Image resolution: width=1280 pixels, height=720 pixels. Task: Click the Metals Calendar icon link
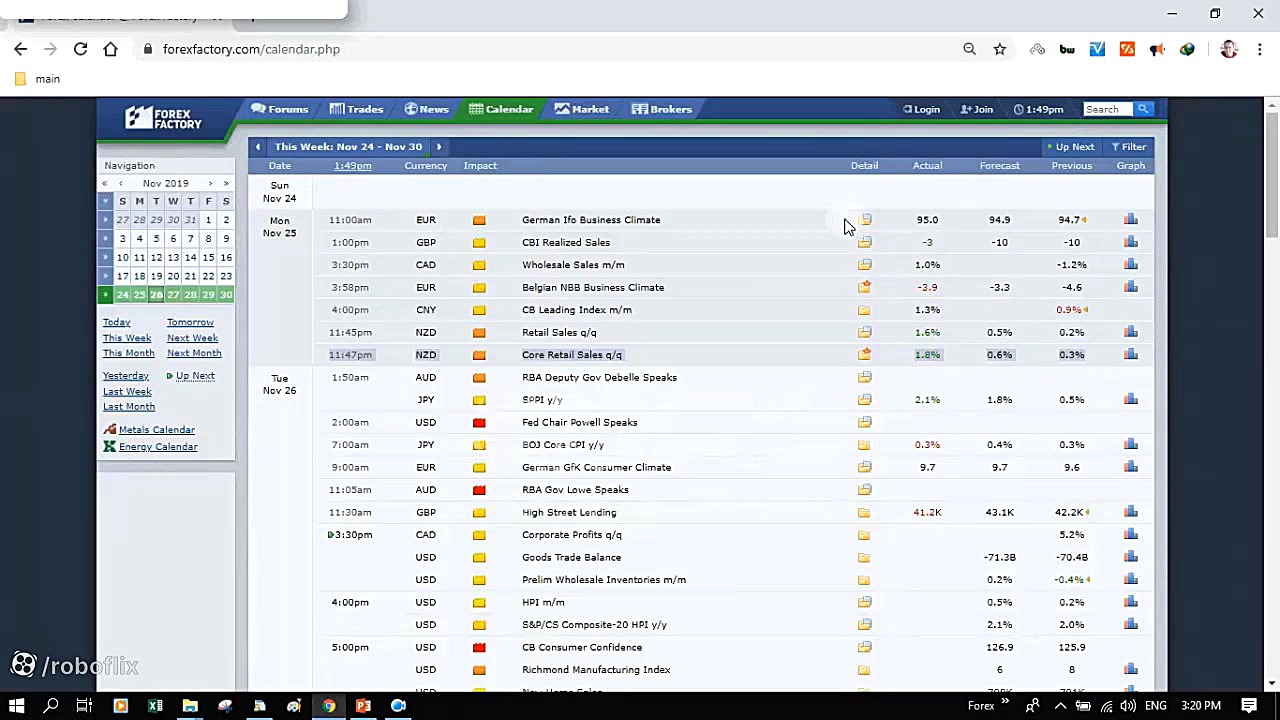[110, 430]
